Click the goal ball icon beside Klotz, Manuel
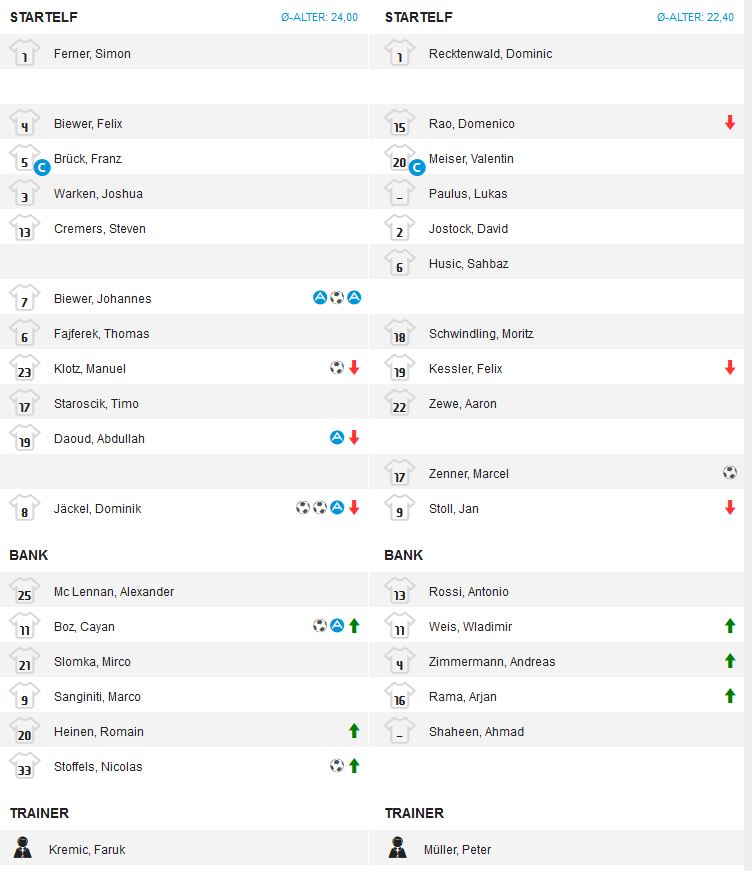Image resolution: width=752 pixels, height=871 pixels. pyautogui.click(x=337, y=368)
